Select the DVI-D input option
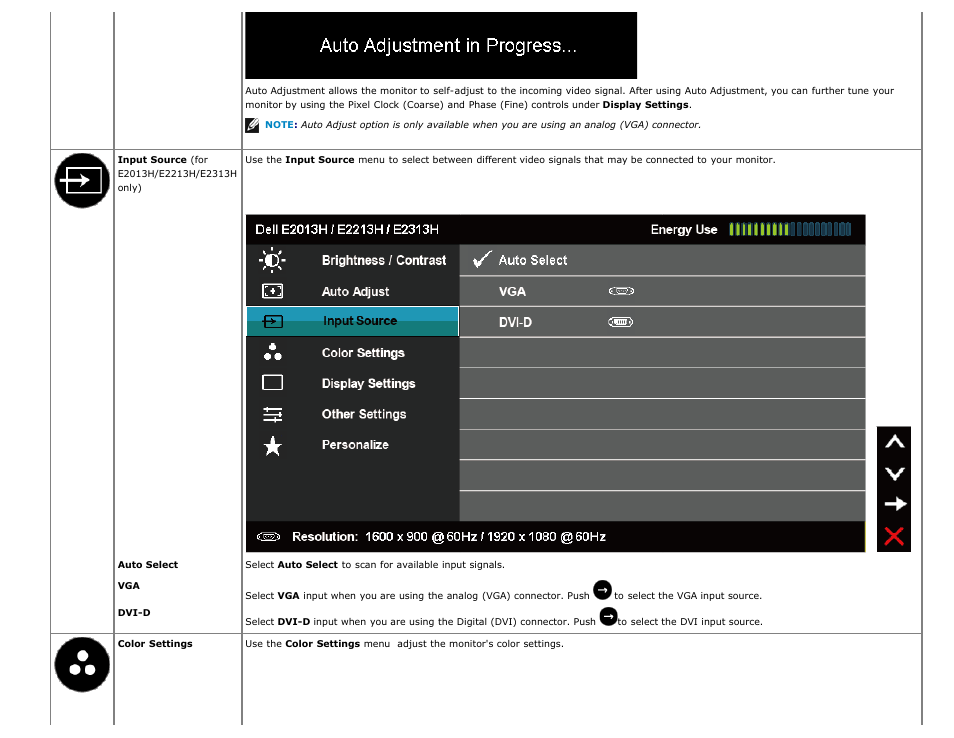Screen dimensions: 954x738 [x=516, y=322]
